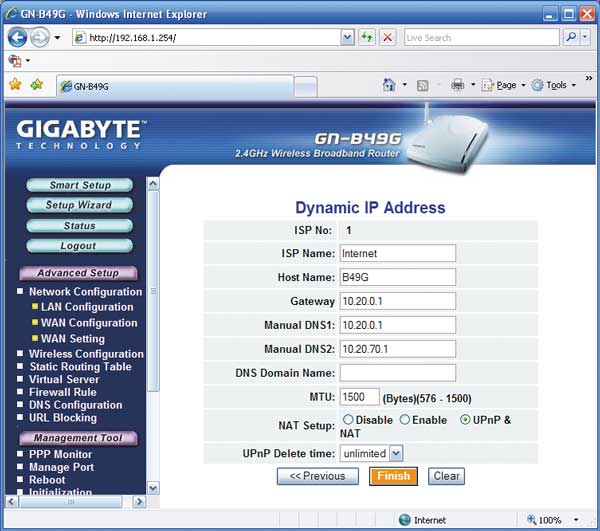Open the Favorites Center star icon
Image resolution: width=600 pixels, height=531 pixels.
[x=16, y=85]
